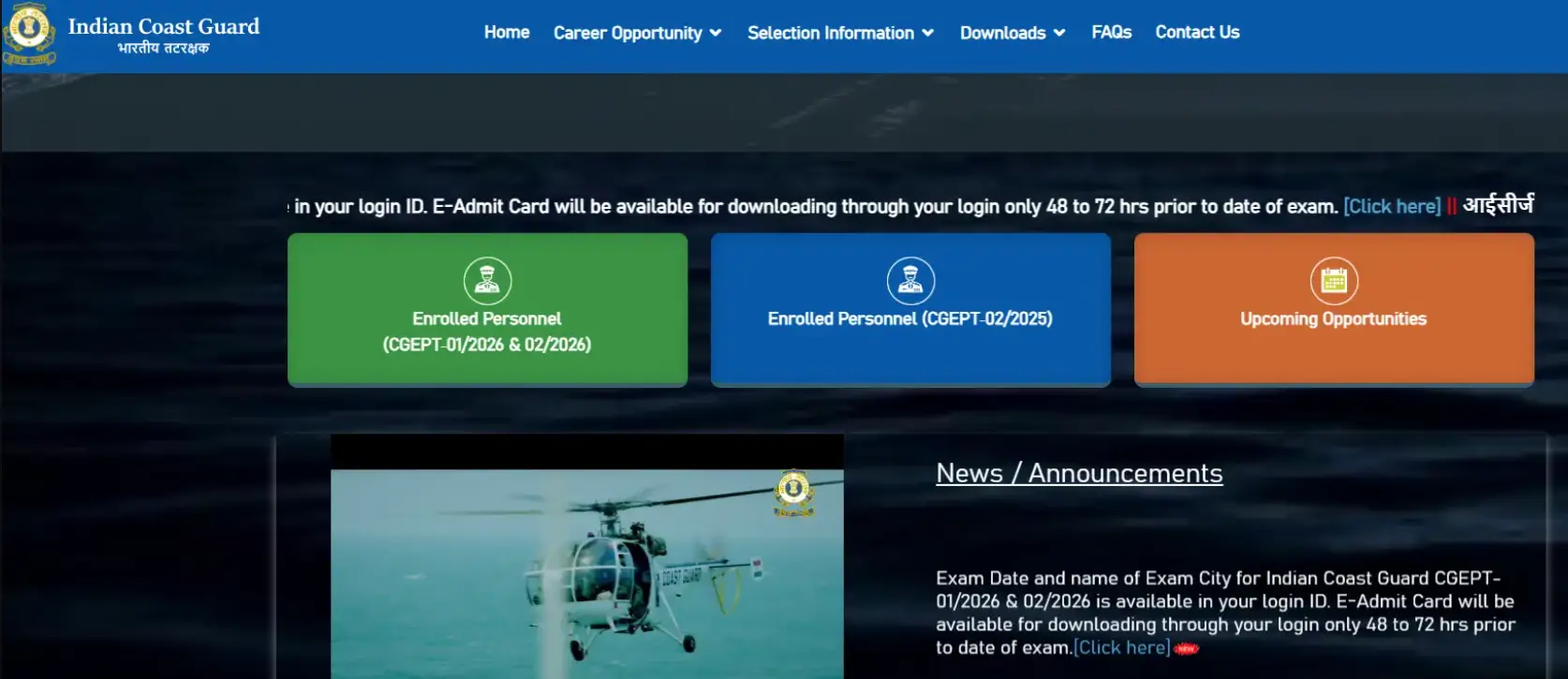Go to the Home menu item
Screen dimensions: 1568x679
click(507, 32)
